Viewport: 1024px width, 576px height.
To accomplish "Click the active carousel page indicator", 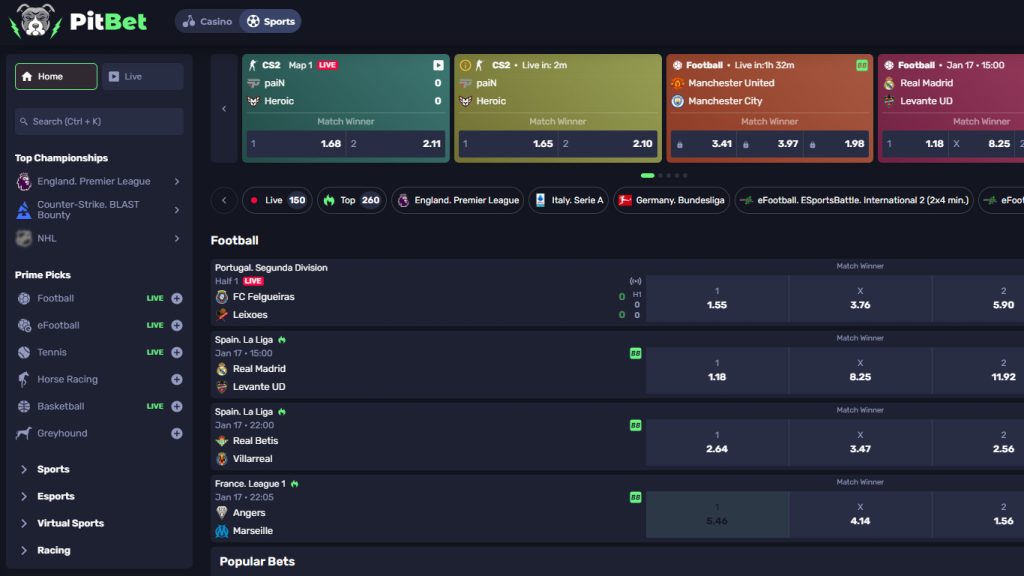I will [x=647, y=176].
